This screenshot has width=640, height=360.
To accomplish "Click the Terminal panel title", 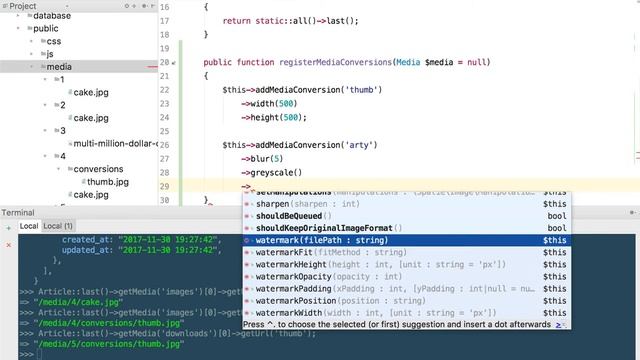I will coord(18,213).
